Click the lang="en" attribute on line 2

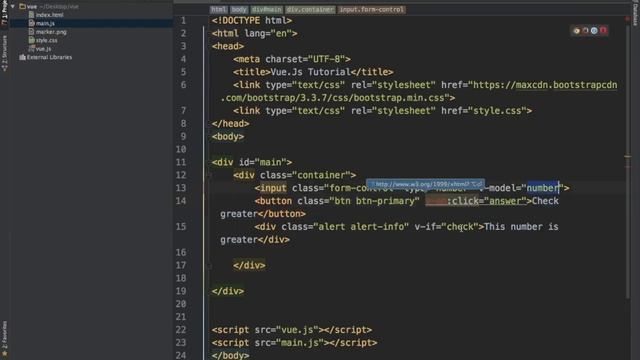point(268,33)
